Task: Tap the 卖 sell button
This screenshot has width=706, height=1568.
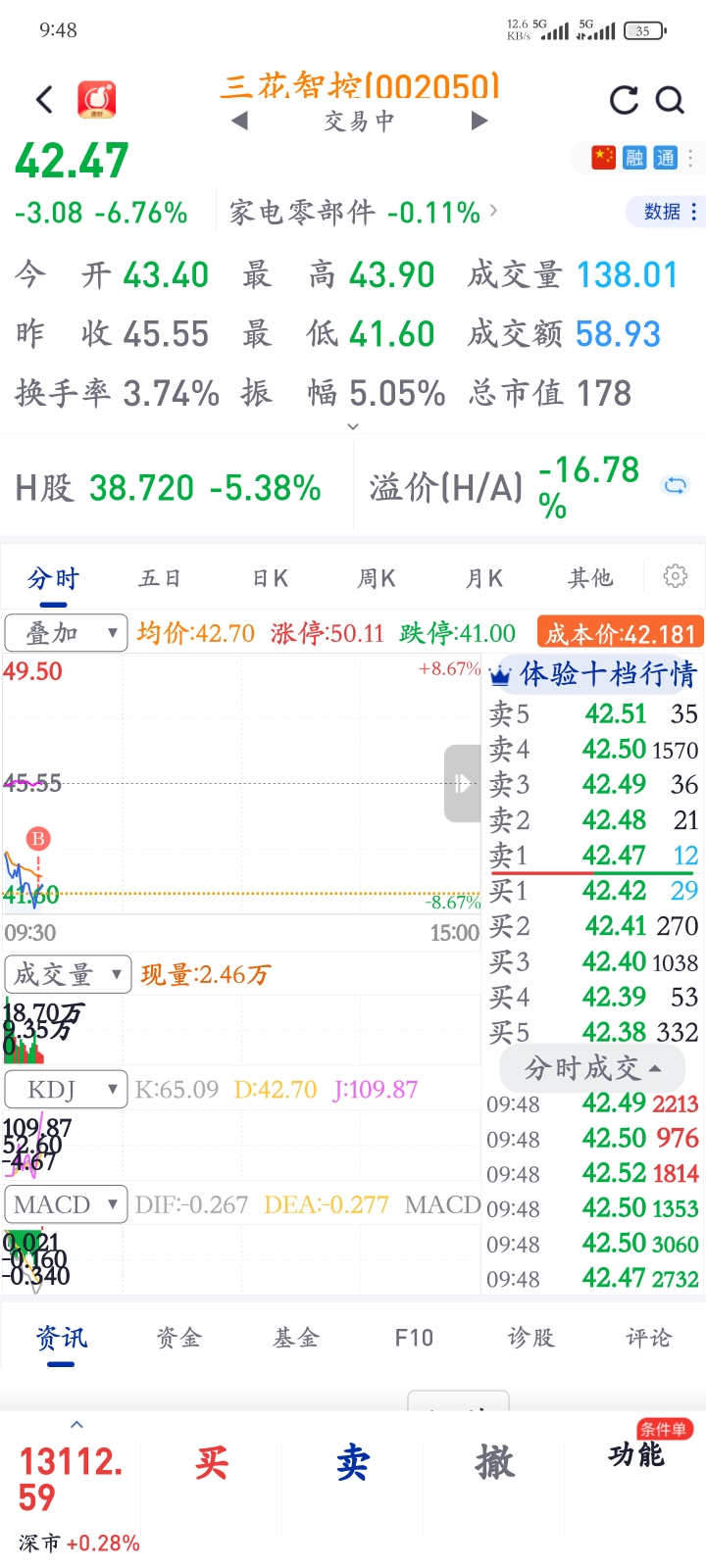Action: click(353, 1462)
